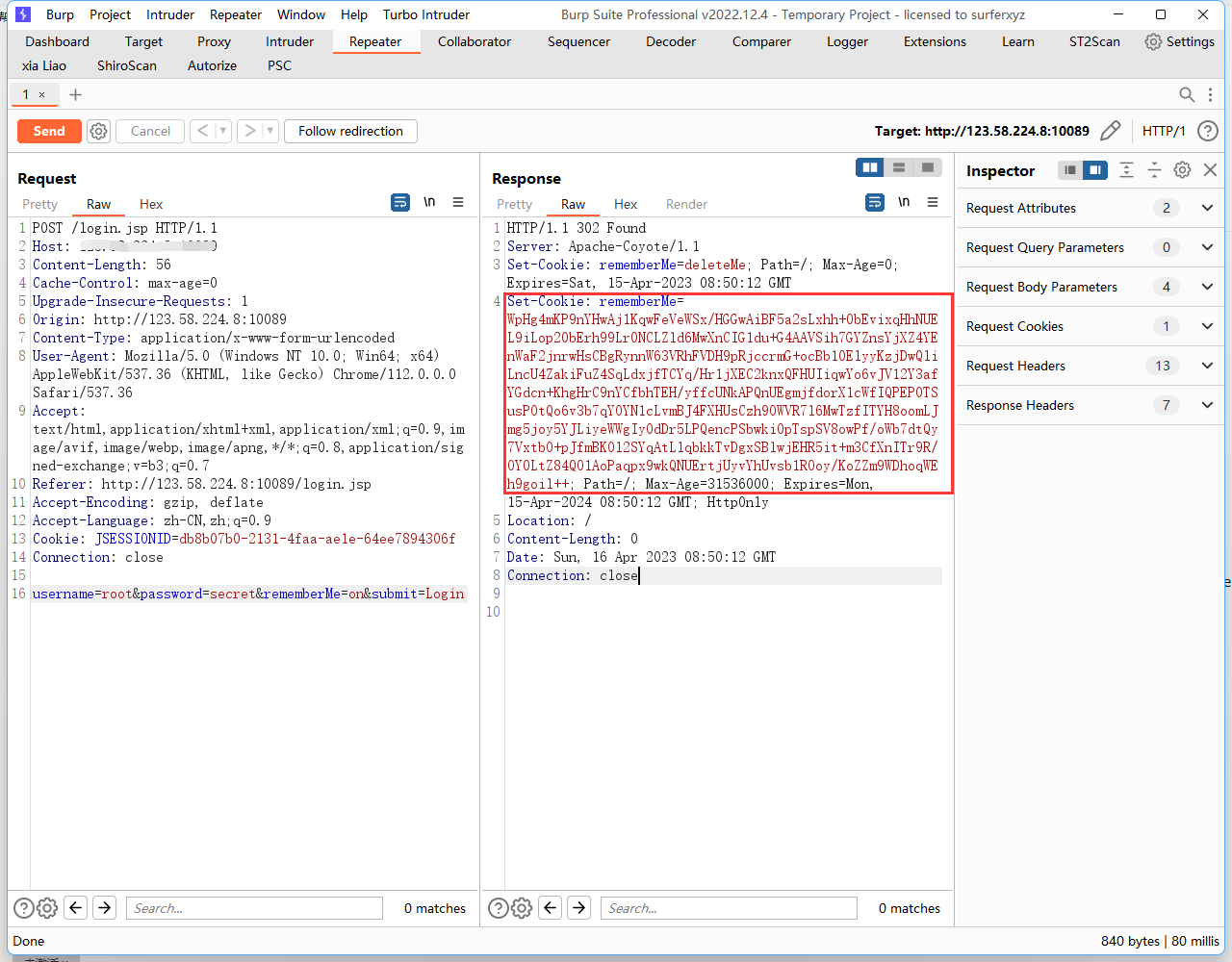Open request search settings gear
The image size is (1232, 962).
47,908
